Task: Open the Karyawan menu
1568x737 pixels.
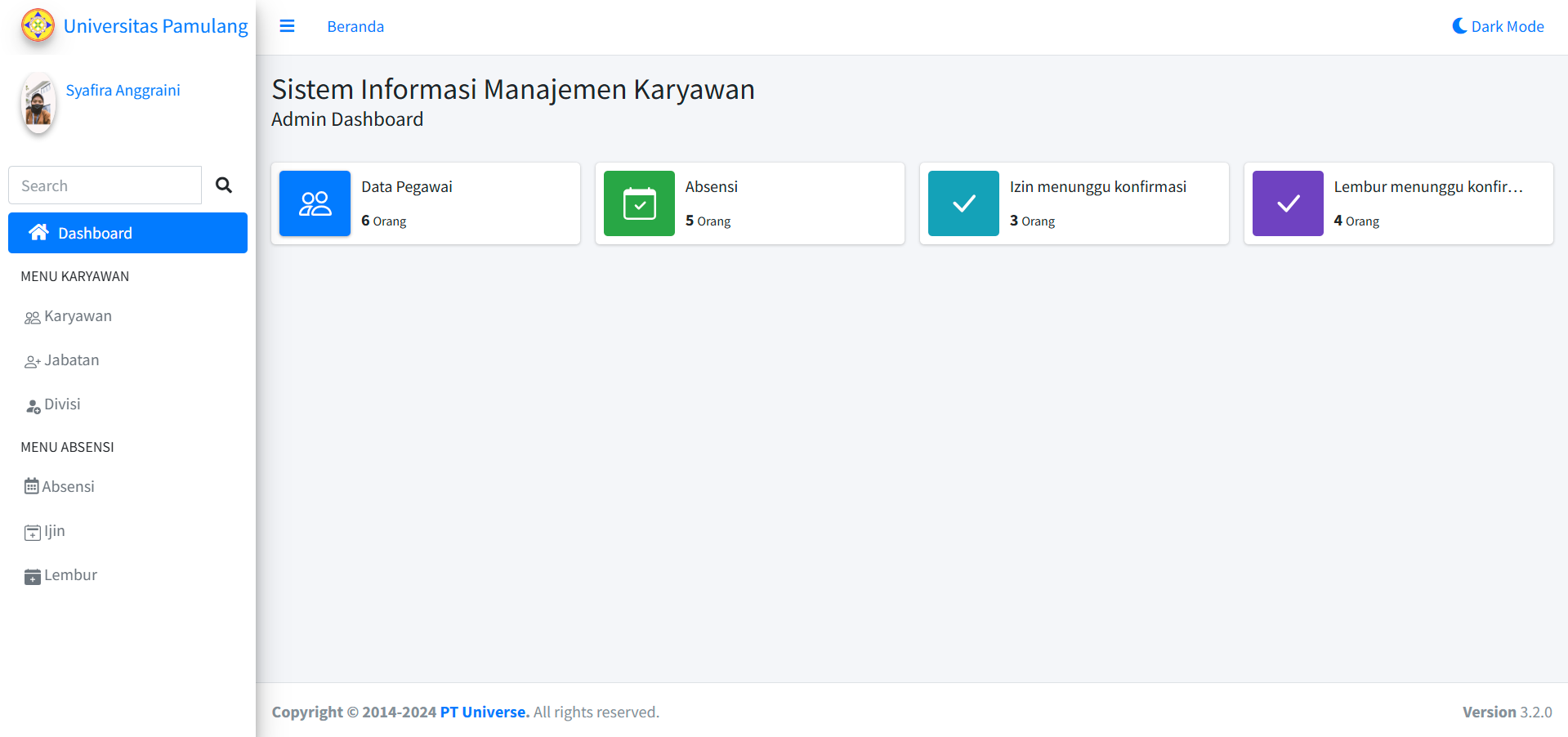Action: coord(78,316)
